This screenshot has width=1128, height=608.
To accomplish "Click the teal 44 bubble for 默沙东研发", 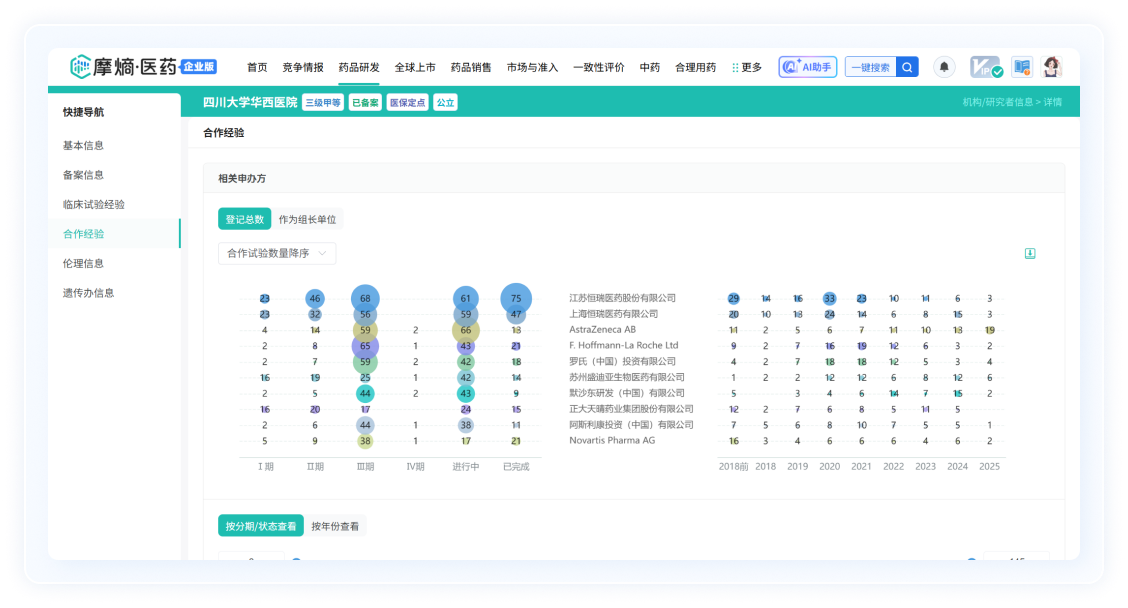I will [365, 394].
